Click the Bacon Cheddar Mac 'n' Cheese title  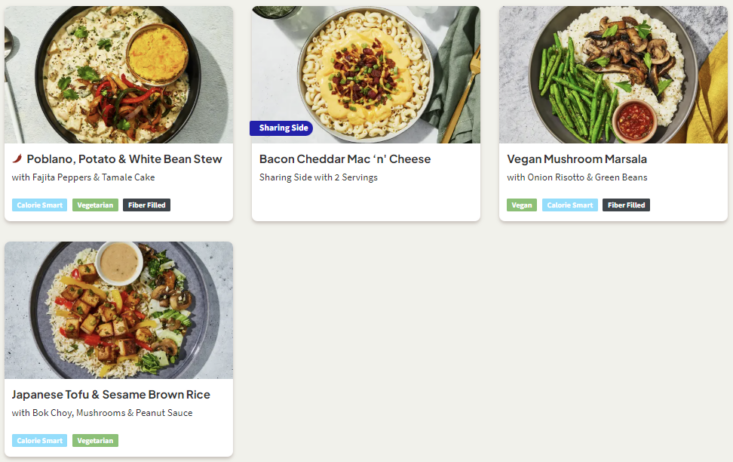[345, 159]
